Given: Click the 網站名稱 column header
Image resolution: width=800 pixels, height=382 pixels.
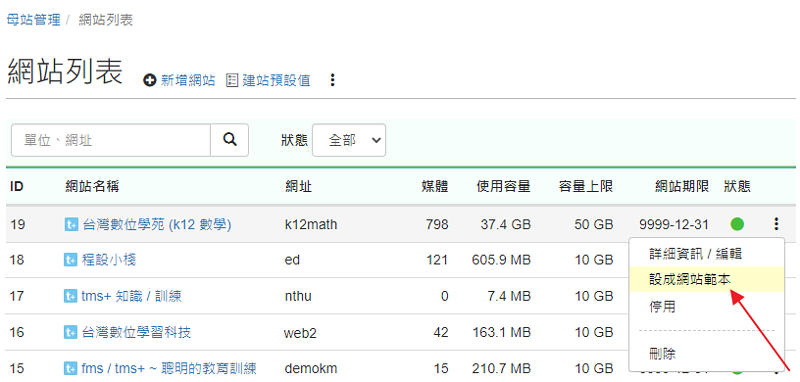Looking at the screenshot, I should click(92, 187).
